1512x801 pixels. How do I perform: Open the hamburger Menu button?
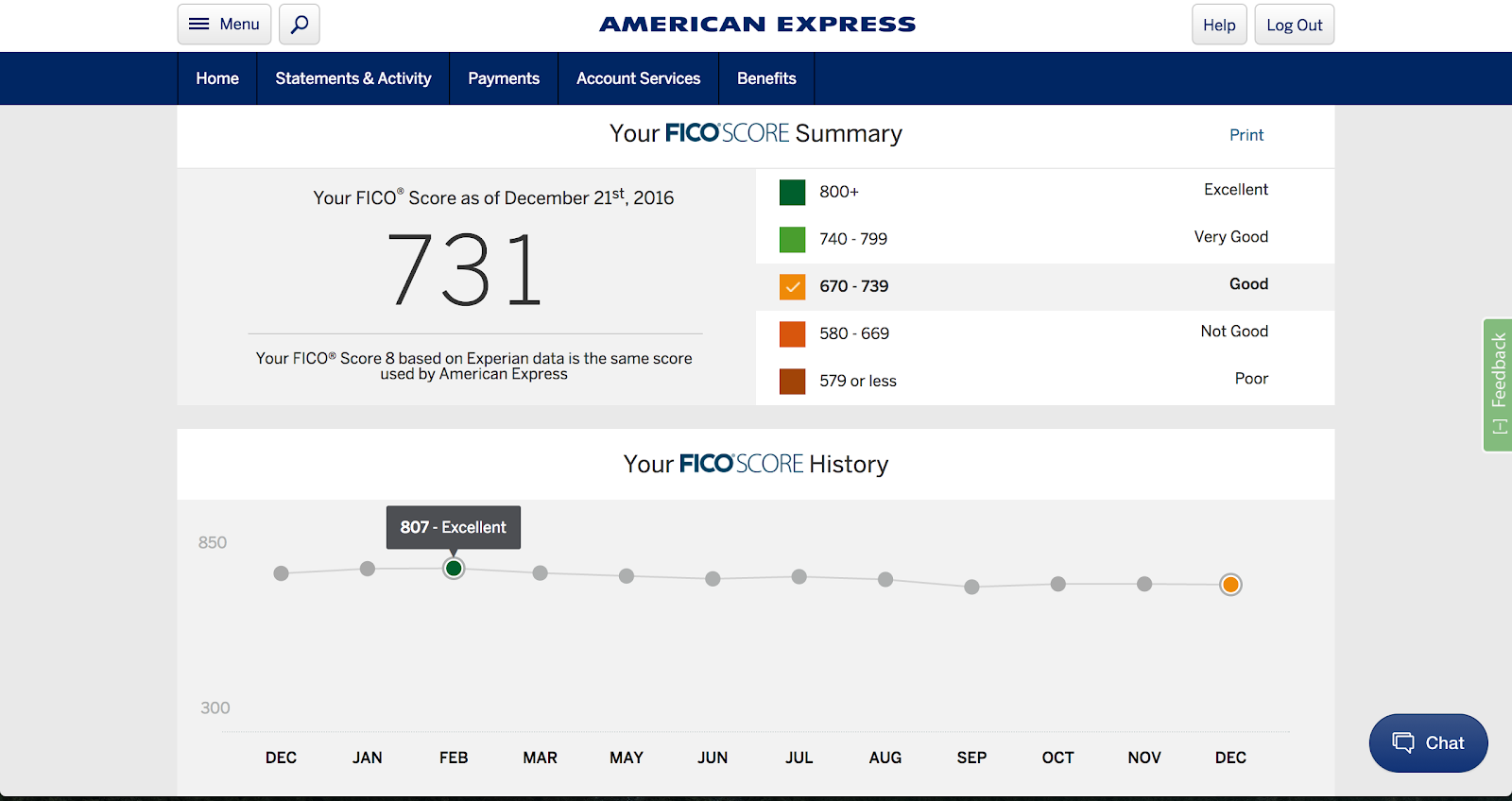[224, 25]
